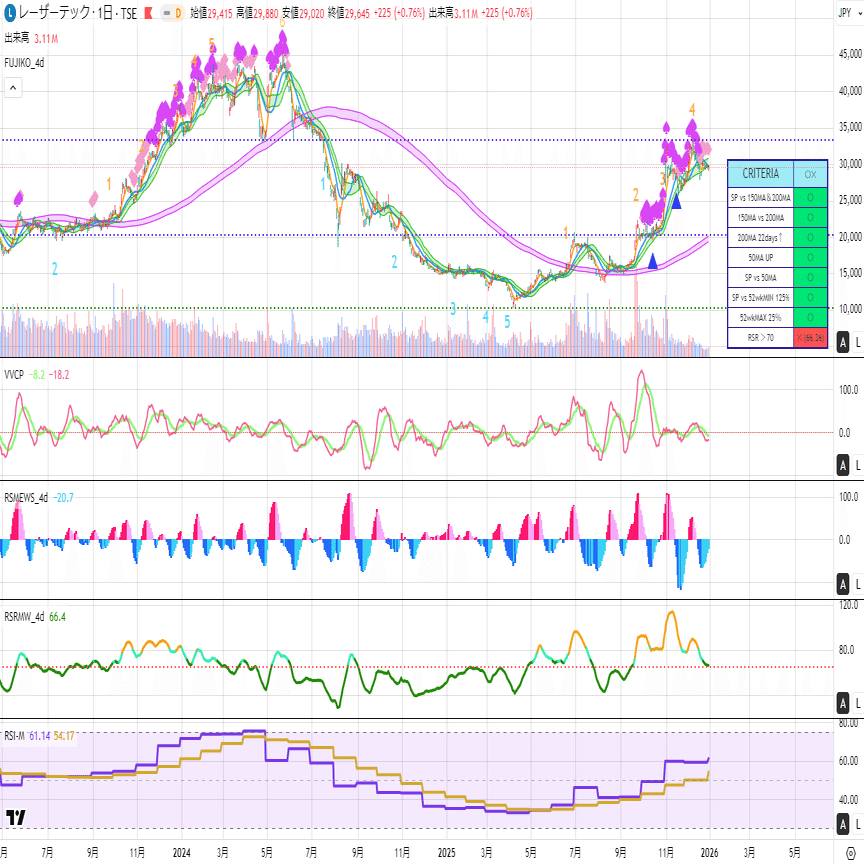Click the 54.17 value beside RSI-M
864x864 pixels.
click(64, 736)
